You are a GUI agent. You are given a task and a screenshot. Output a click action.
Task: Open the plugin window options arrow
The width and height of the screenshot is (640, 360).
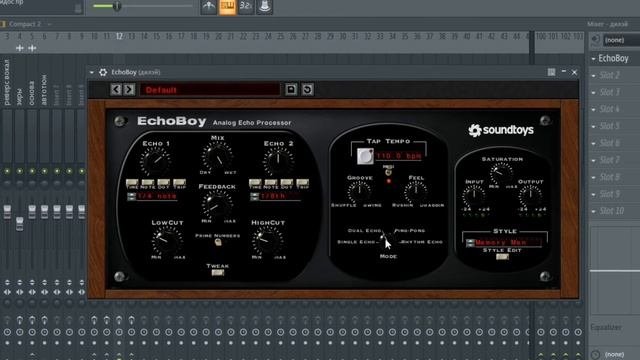(92, 72)
